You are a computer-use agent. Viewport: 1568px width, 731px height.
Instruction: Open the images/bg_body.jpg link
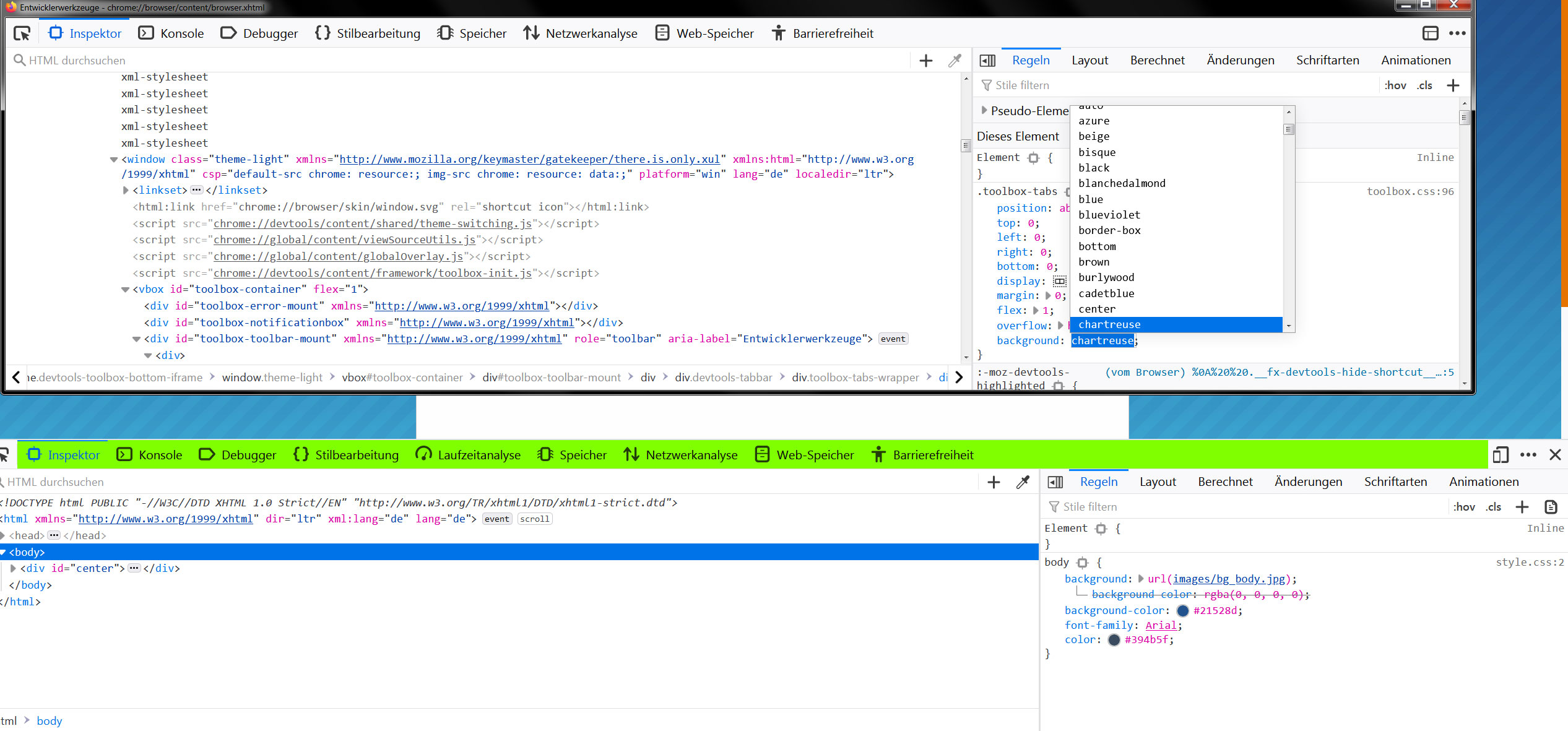1228,579
